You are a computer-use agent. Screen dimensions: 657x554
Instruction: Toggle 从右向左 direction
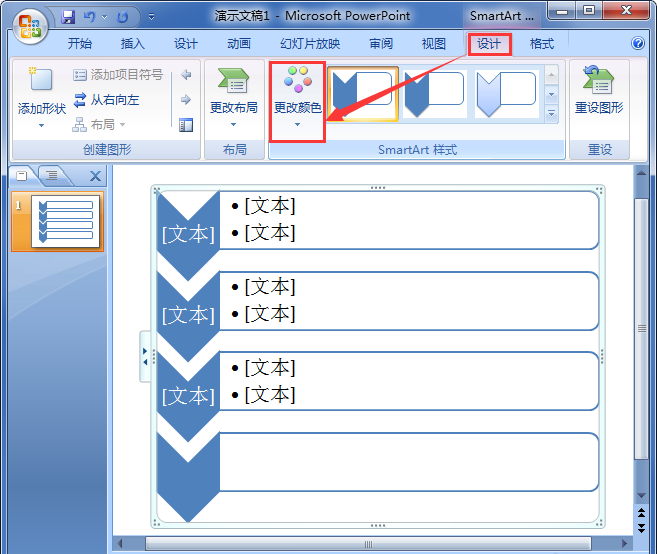point(106,100)
